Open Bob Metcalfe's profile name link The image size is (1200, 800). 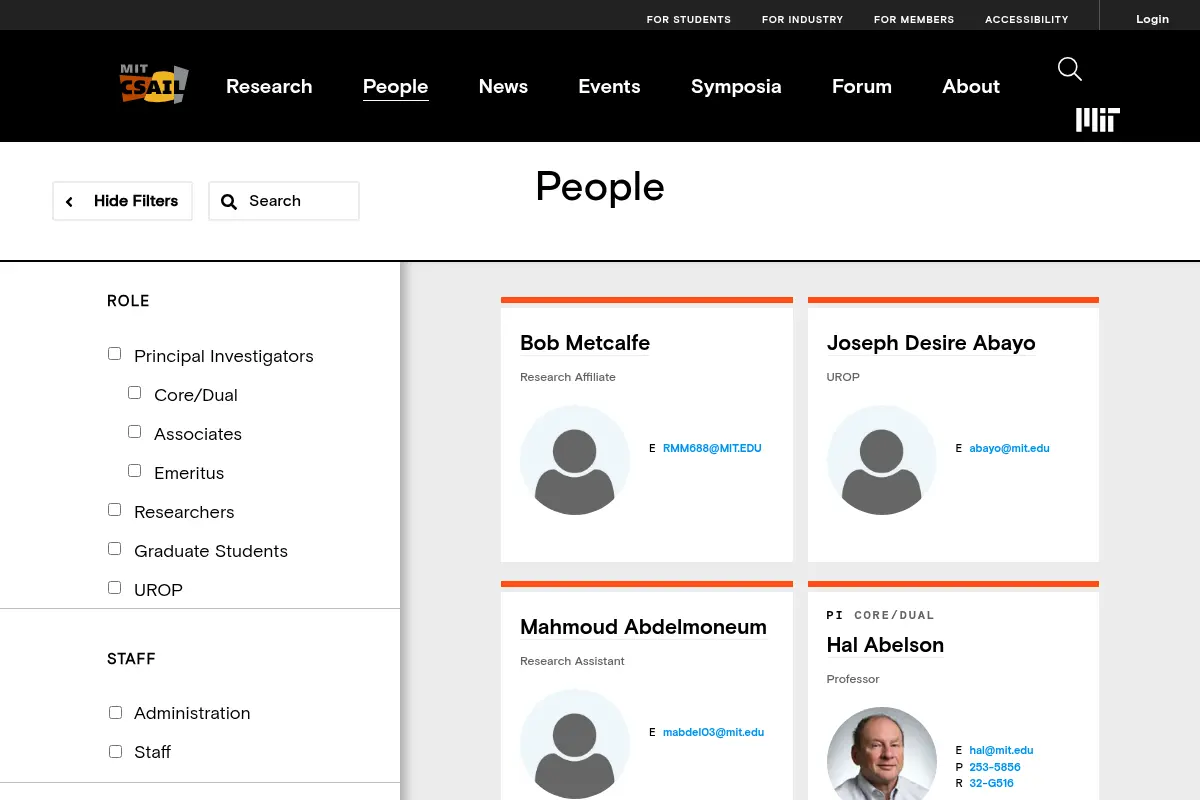(585, 343)
